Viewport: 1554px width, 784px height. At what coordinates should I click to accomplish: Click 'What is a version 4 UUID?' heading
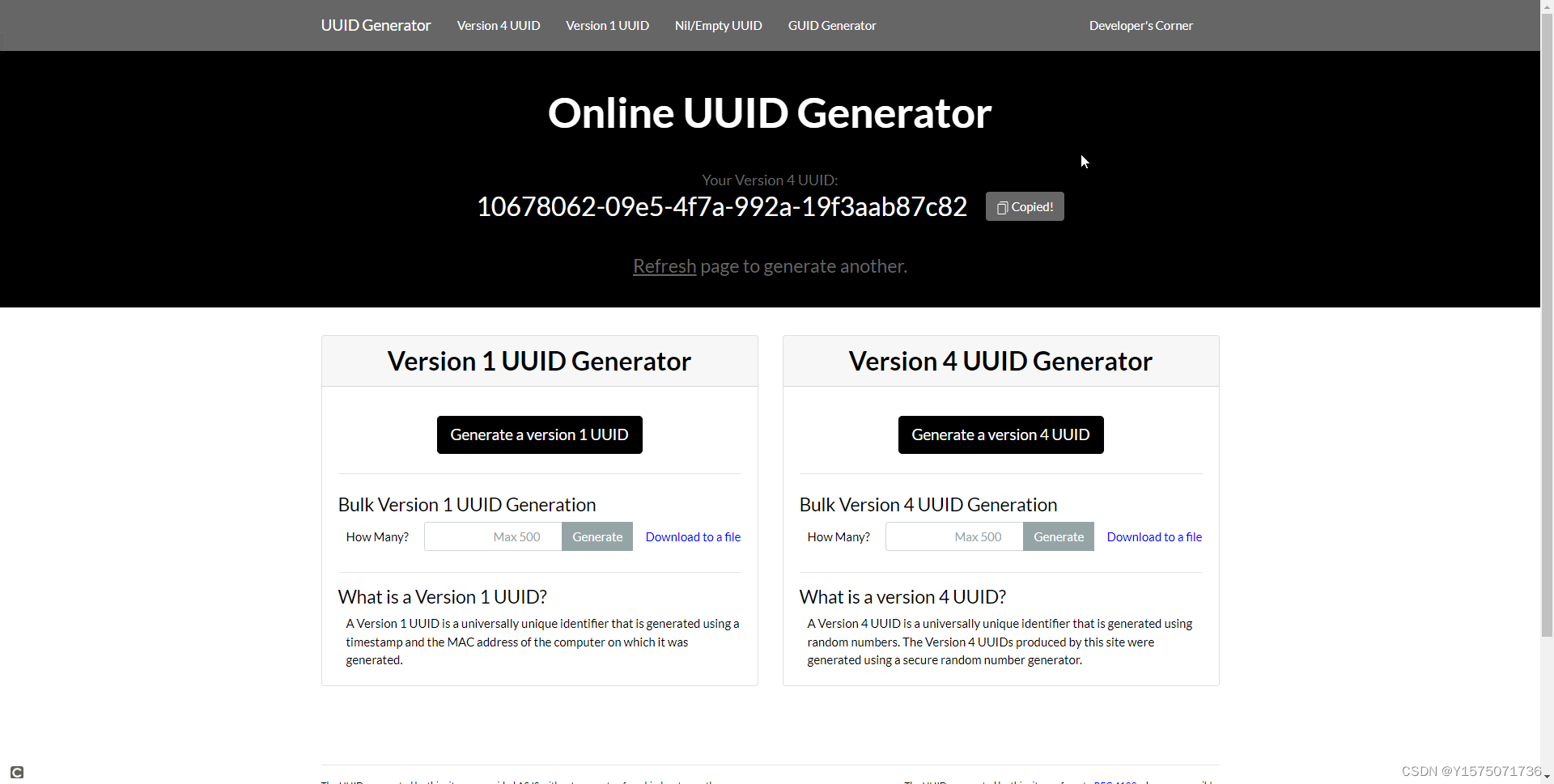click(902, 597)
